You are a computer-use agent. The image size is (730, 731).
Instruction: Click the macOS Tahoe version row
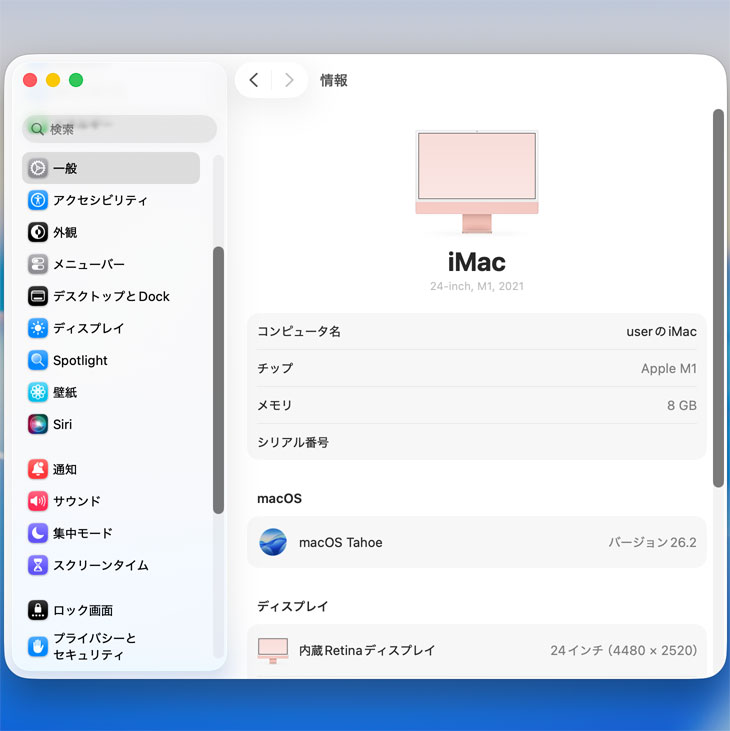(x=477, y=542)
